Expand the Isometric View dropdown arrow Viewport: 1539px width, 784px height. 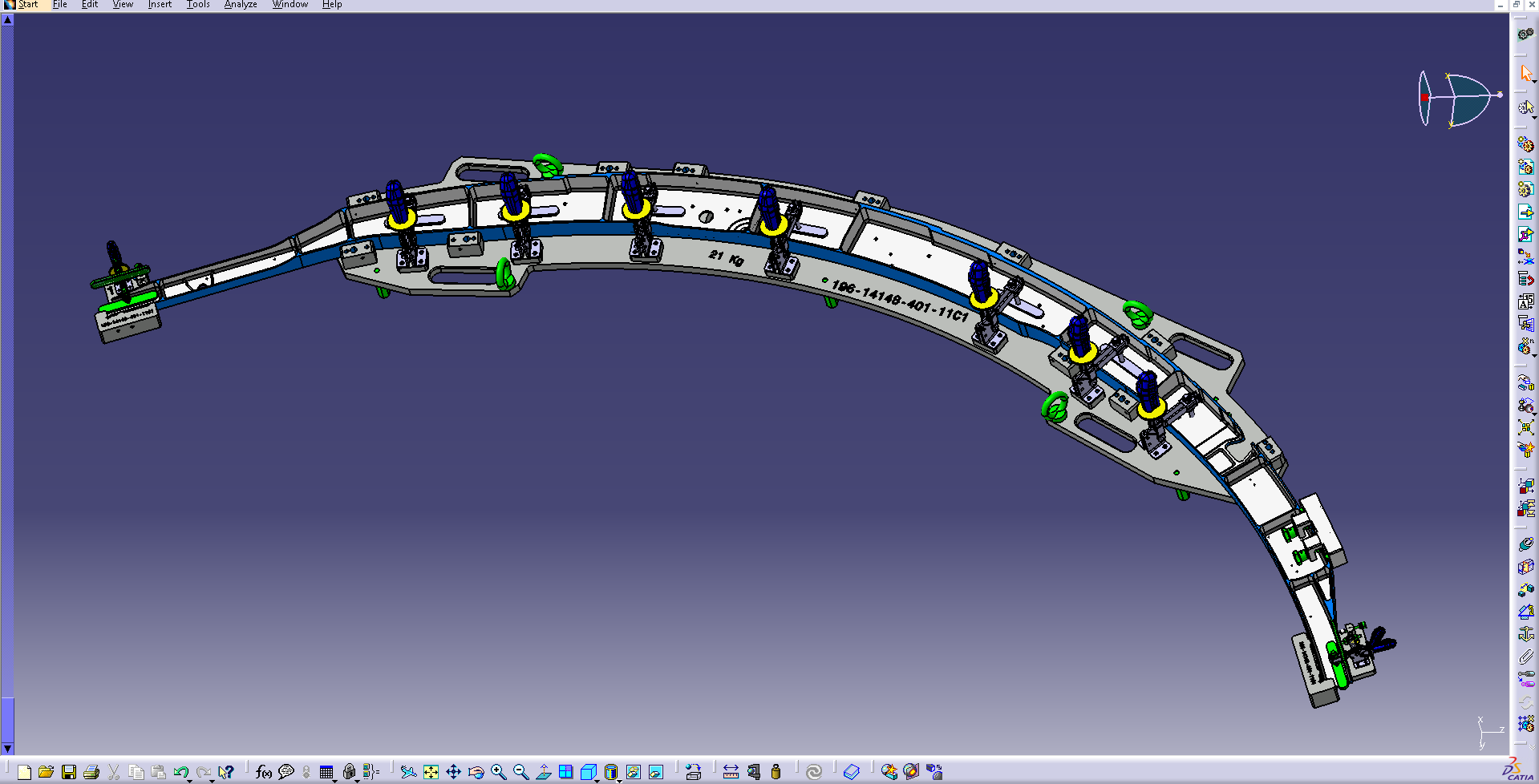597,779
